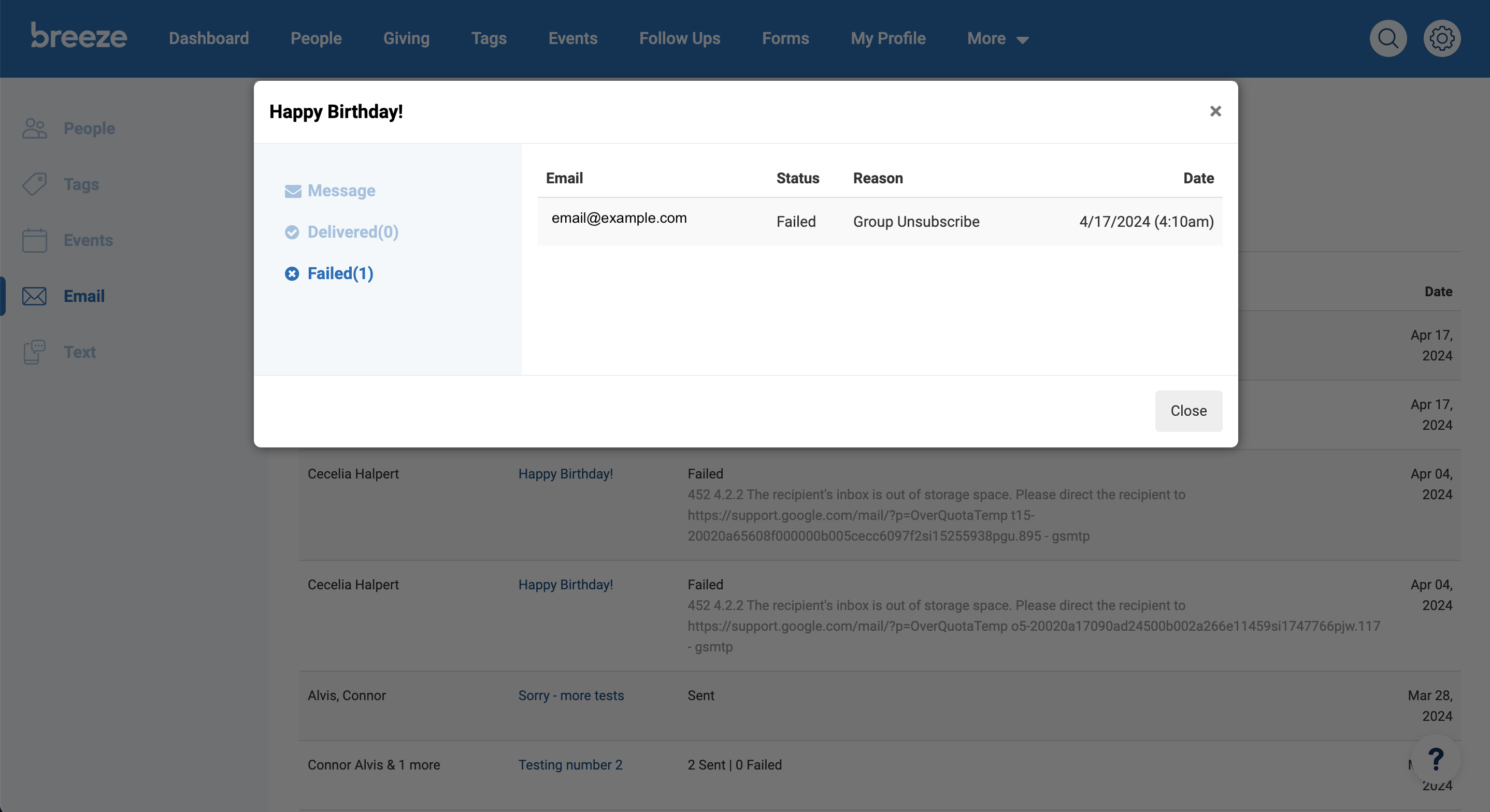Click the Status column header

click(x=798, y=178)
